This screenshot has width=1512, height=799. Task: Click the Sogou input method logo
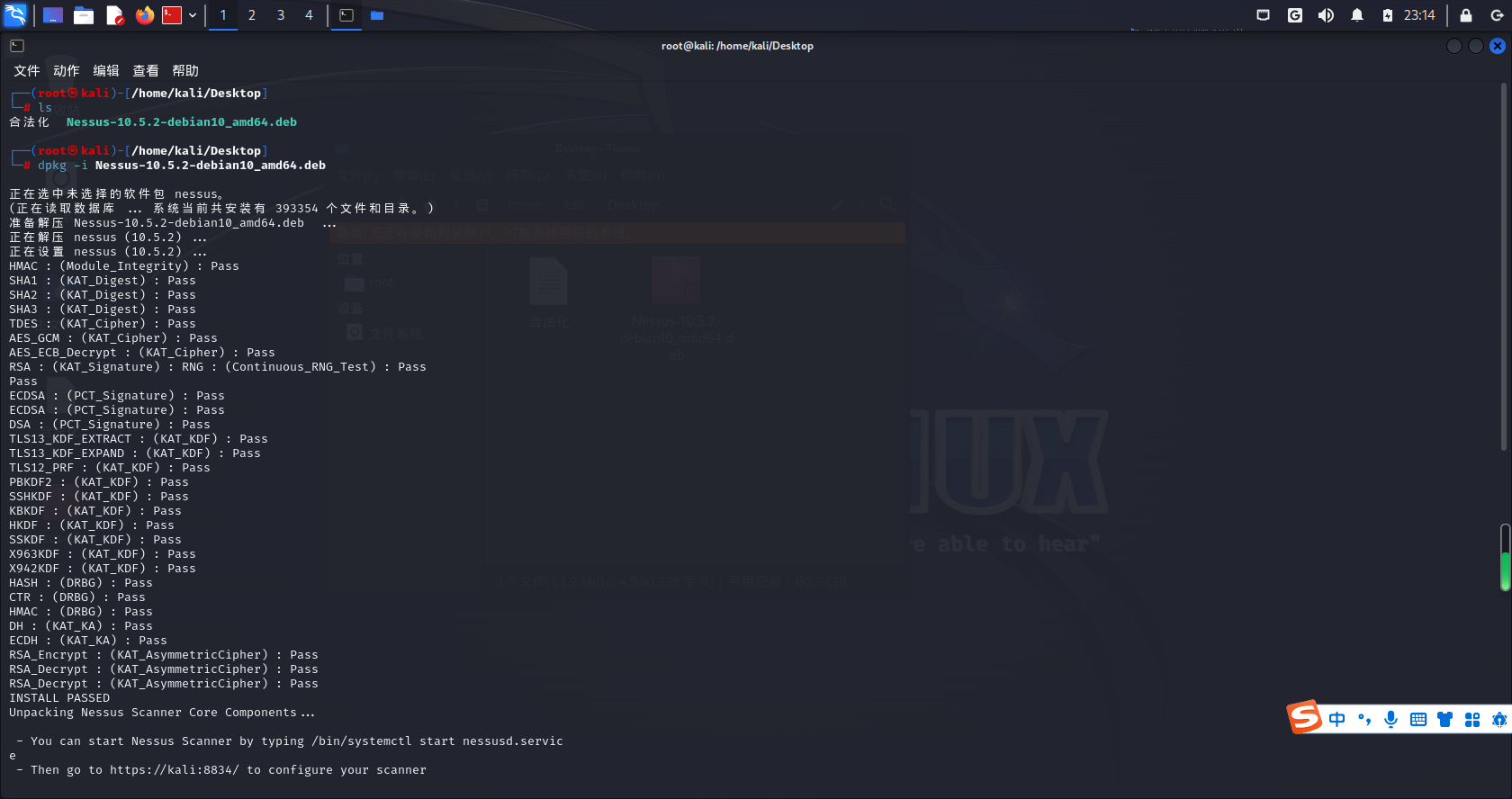(1305, 718)
